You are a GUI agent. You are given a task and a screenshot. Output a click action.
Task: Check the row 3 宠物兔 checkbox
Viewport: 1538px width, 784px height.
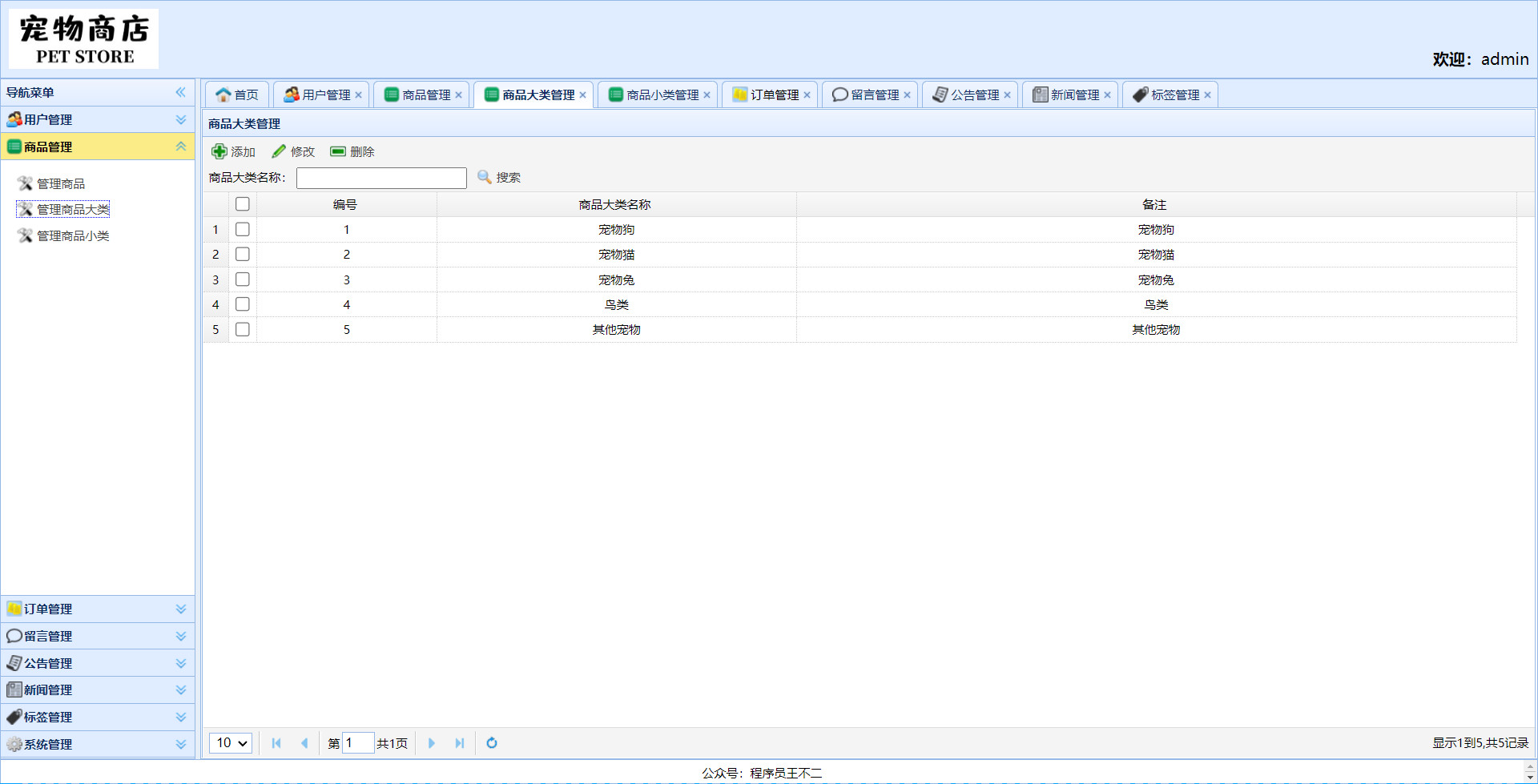(243, 279)
